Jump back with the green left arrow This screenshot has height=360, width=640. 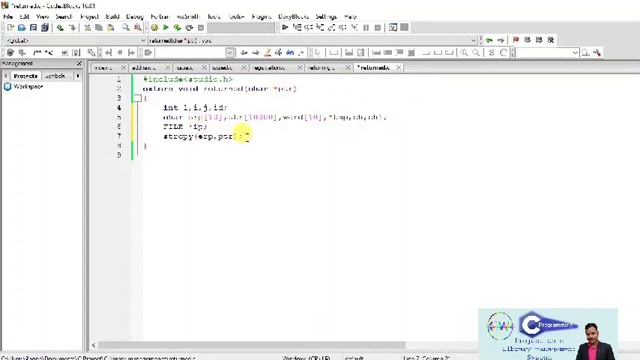coord(489,40)
